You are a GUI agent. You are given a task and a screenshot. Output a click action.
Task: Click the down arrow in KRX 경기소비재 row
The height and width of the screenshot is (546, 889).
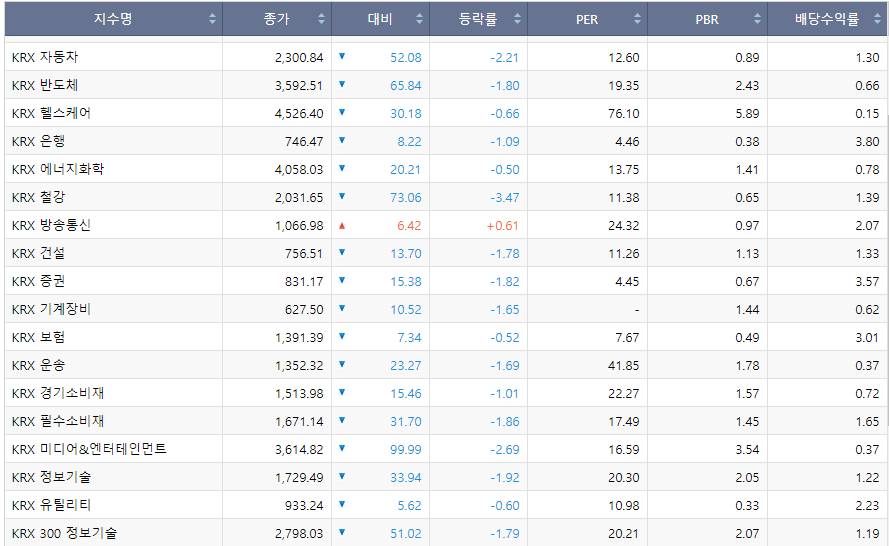(x=342, y=392)
